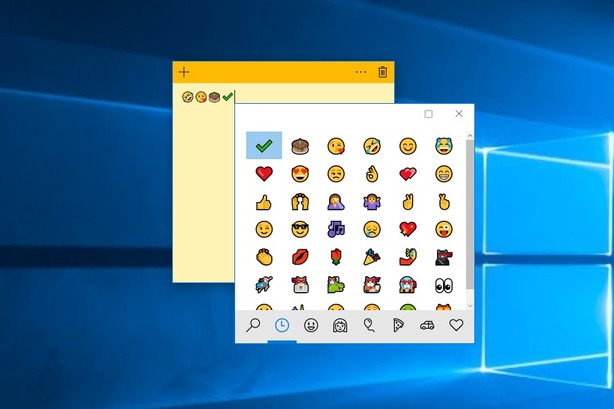Click the emoji panel scrollbar thumb
Image resolution: width=614 pixels, height=409 pixels.
click(470, 215)
